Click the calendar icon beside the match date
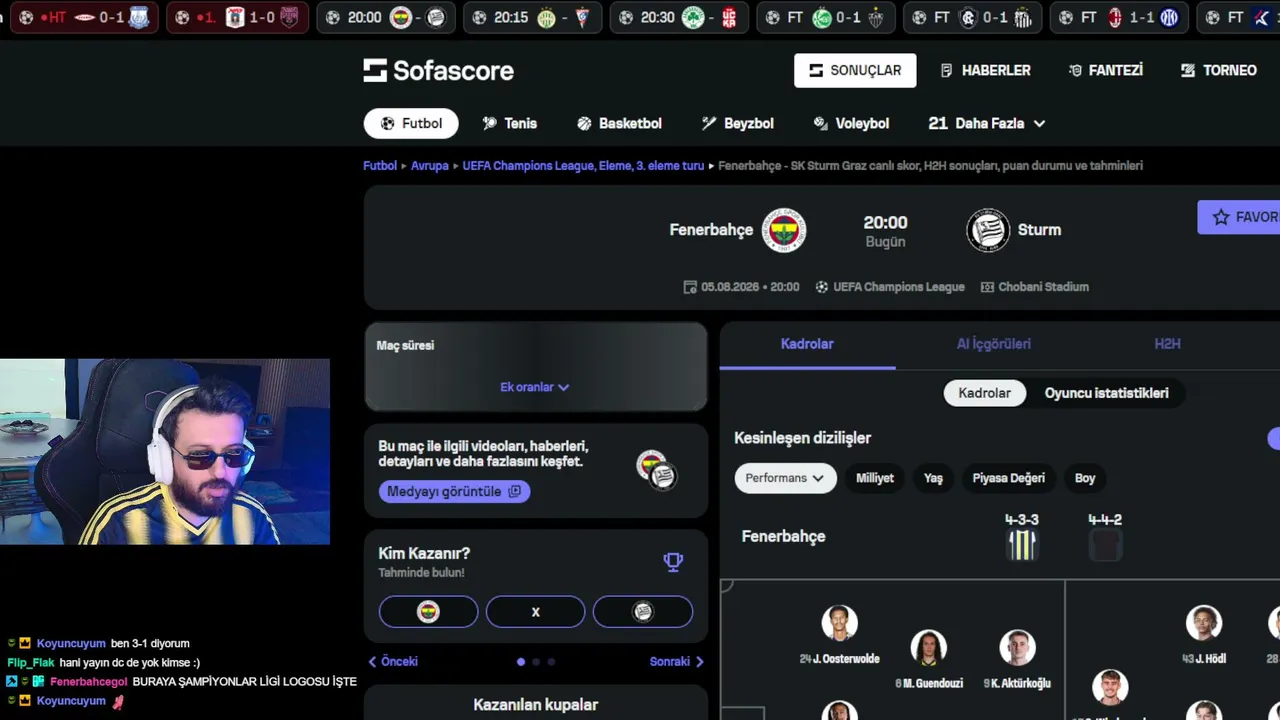This screenshot has height=720, width=1280. 690,287
